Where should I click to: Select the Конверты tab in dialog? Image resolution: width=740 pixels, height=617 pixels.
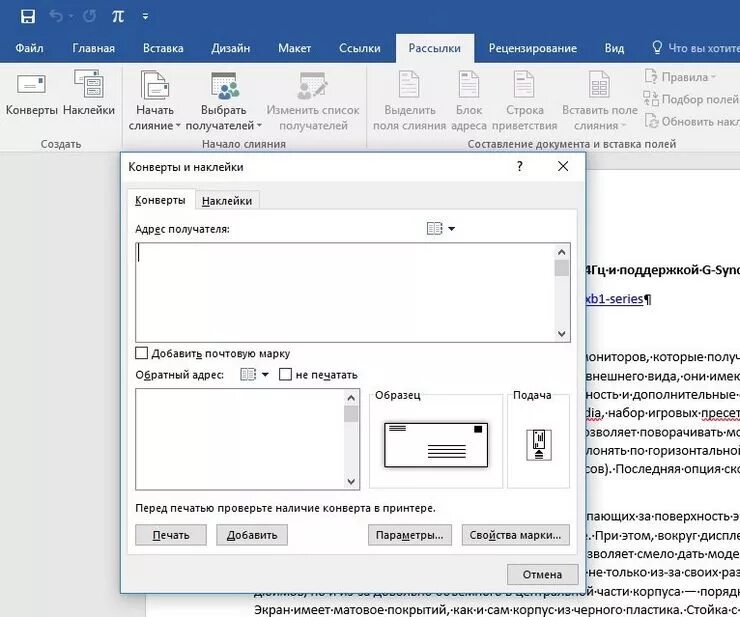tap(160, 200)
